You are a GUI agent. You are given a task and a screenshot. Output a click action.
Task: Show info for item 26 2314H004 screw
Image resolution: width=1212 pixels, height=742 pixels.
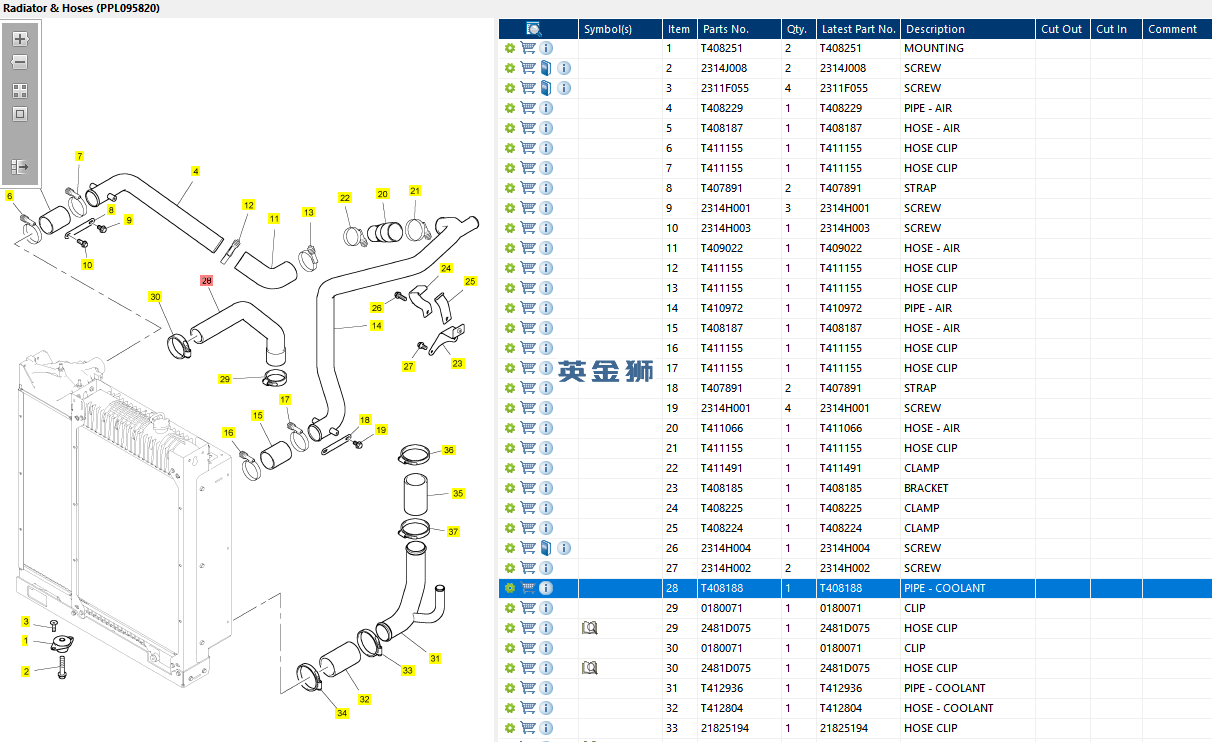[564, 548]
